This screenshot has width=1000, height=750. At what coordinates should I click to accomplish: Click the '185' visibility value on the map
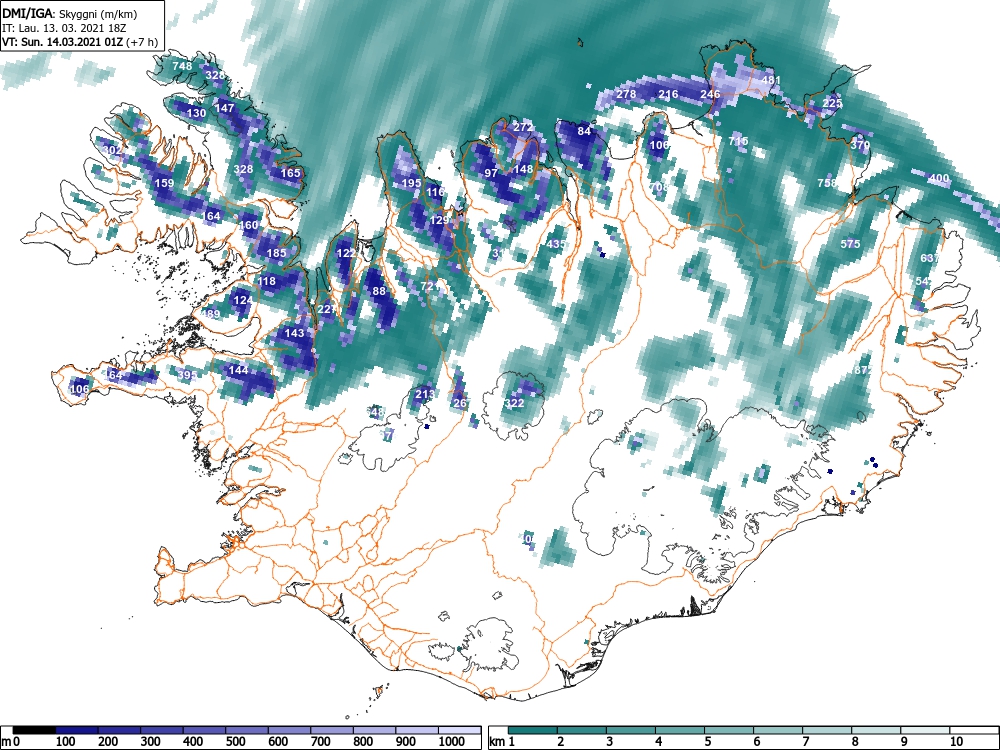point(276,253)
